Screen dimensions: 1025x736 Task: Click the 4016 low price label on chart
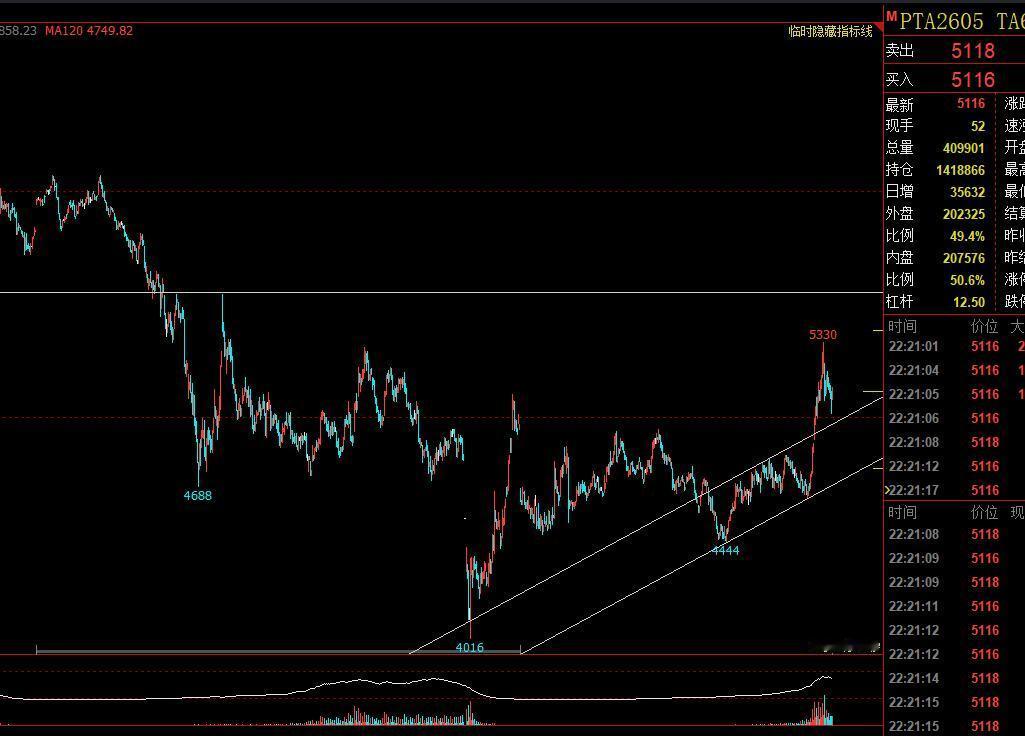[469, 647]
